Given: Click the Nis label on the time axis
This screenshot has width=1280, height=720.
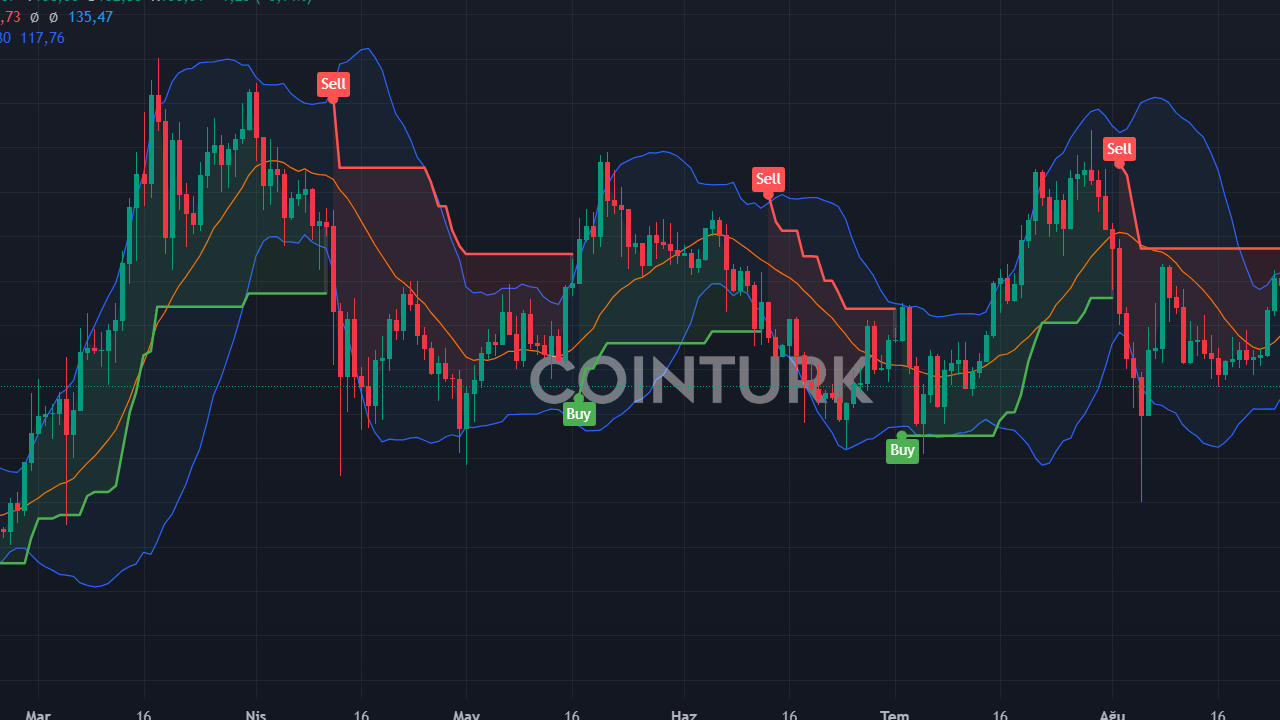Looking at the screenshot, I should (x=256, y=715).
